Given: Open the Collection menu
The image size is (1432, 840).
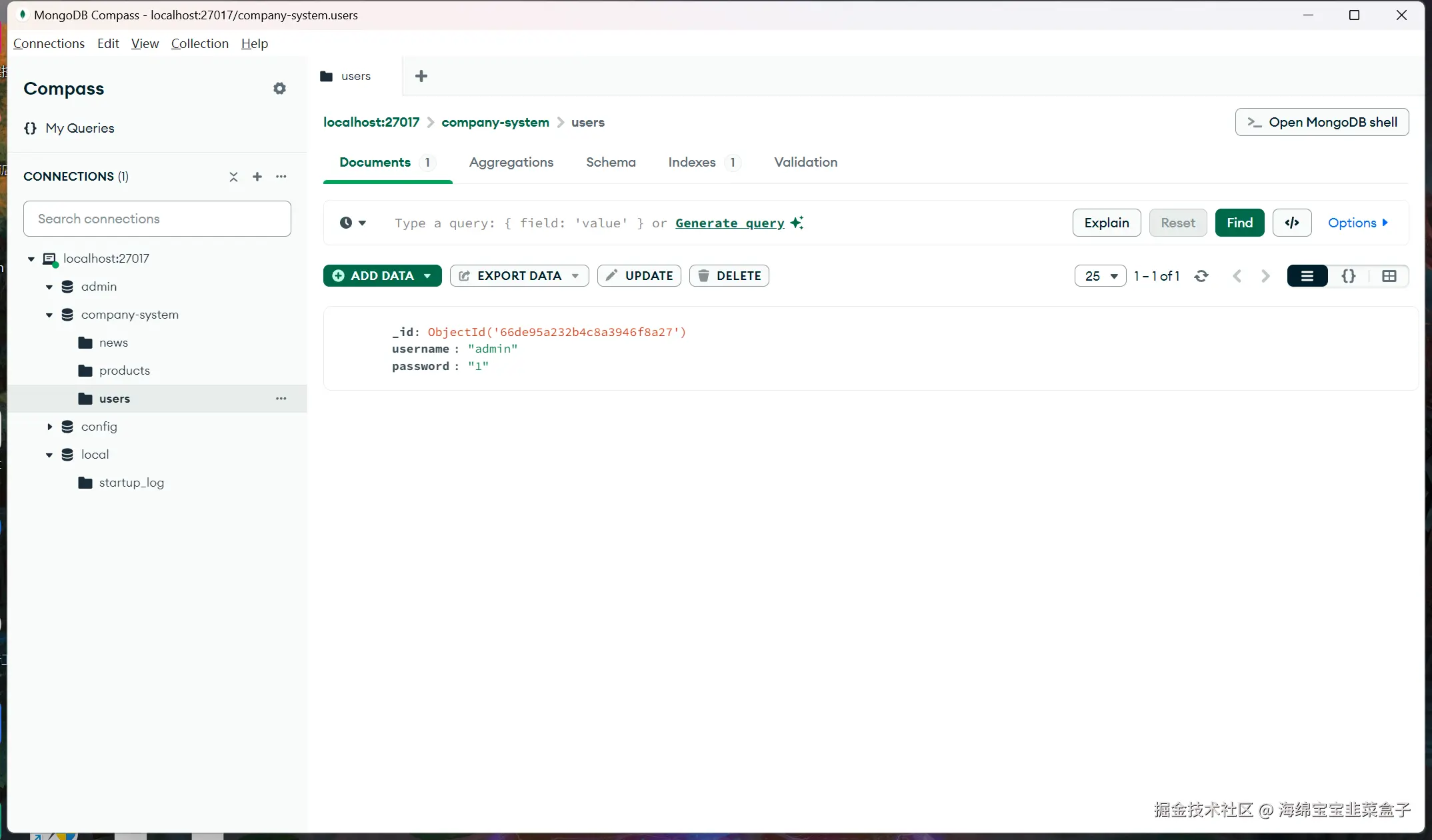Looking at the screenshot, I should [199, 43].
